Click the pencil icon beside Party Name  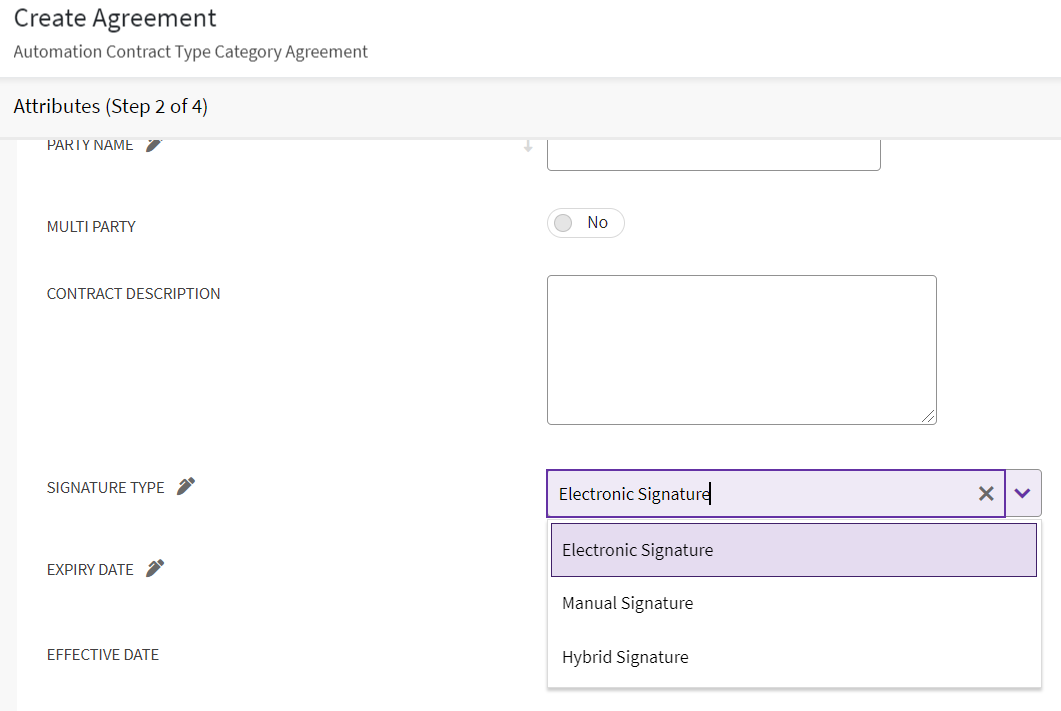click(x=153, y=145)
